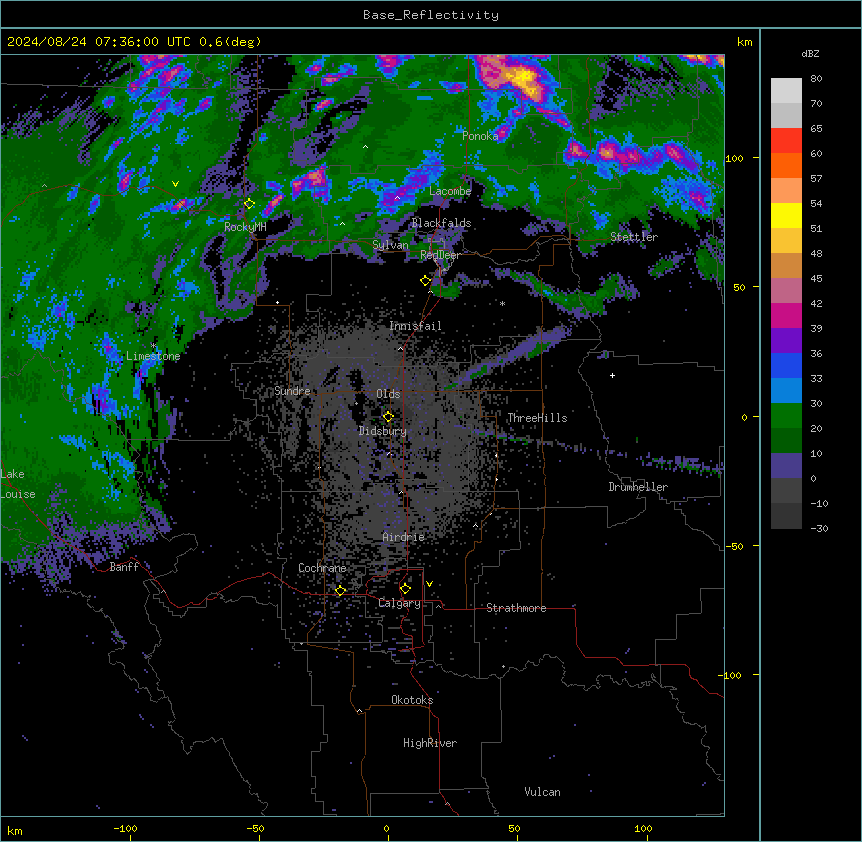This screenshot has height=842, width=862.
Task: Click the Okotoks town label
Action: tap(412, 700)
